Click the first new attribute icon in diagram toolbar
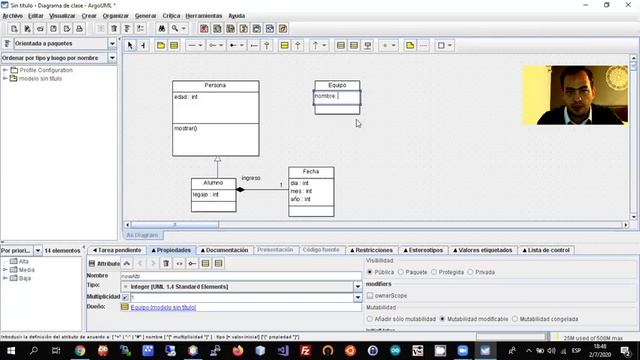This screenshot has width=640, height=360. (341, 45)
